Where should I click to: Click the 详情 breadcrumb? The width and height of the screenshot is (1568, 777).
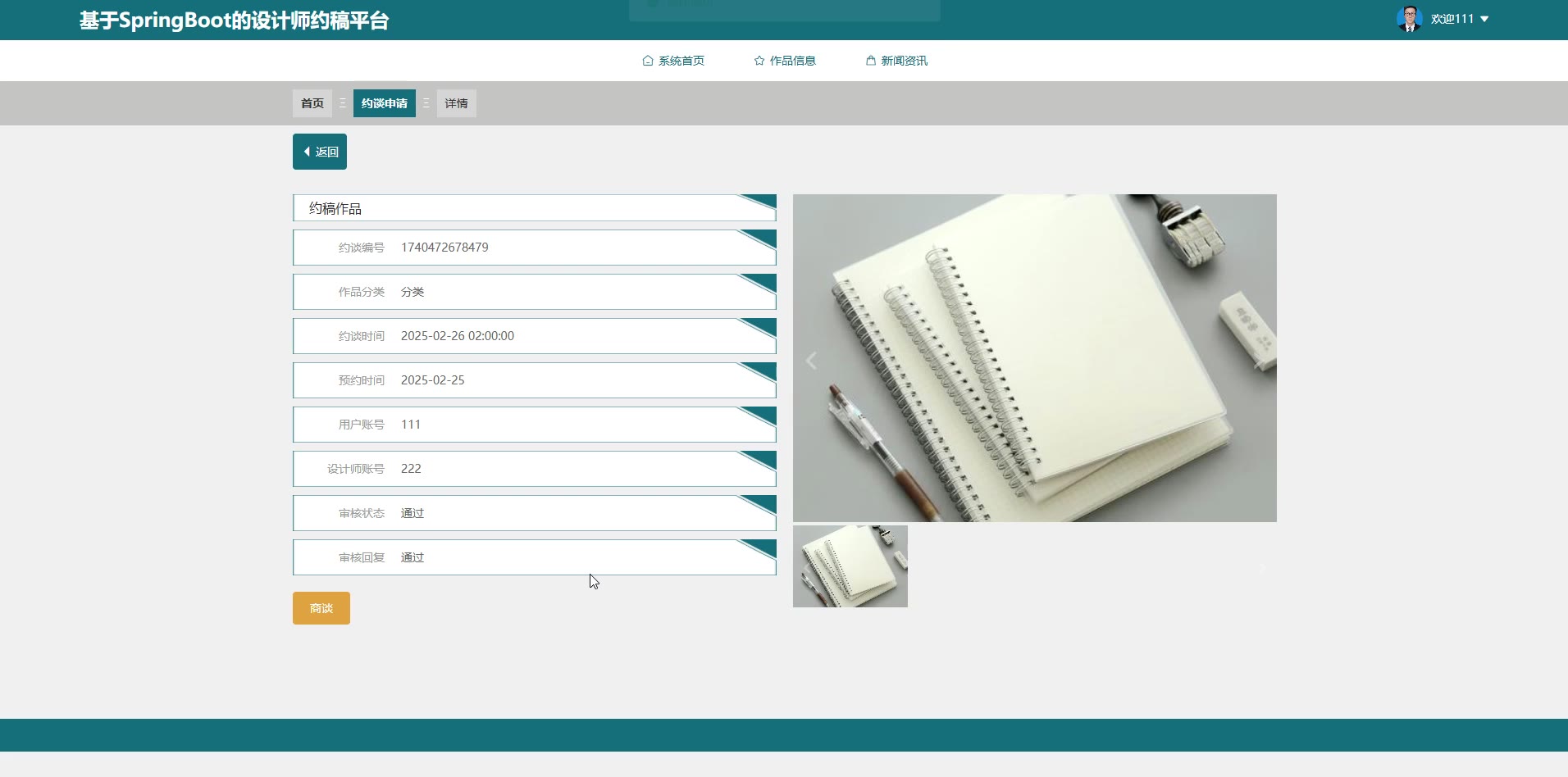(x=457, y=103)
